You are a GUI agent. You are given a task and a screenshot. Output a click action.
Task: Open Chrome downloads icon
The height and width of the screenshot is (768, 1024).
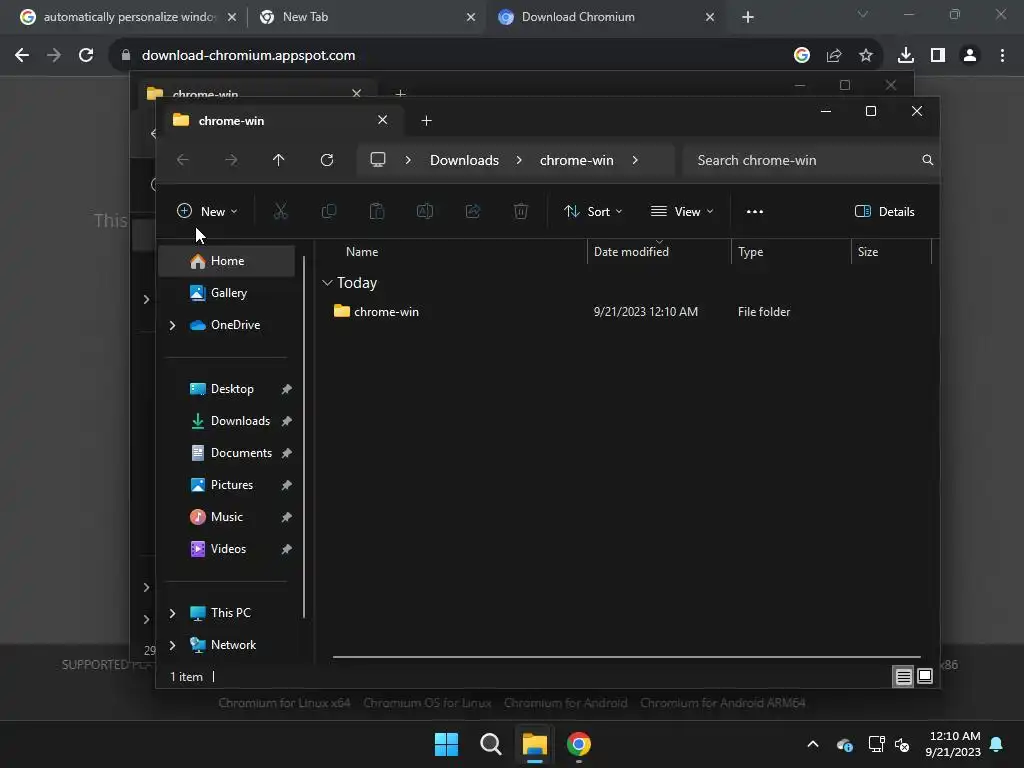pos(906,56)
